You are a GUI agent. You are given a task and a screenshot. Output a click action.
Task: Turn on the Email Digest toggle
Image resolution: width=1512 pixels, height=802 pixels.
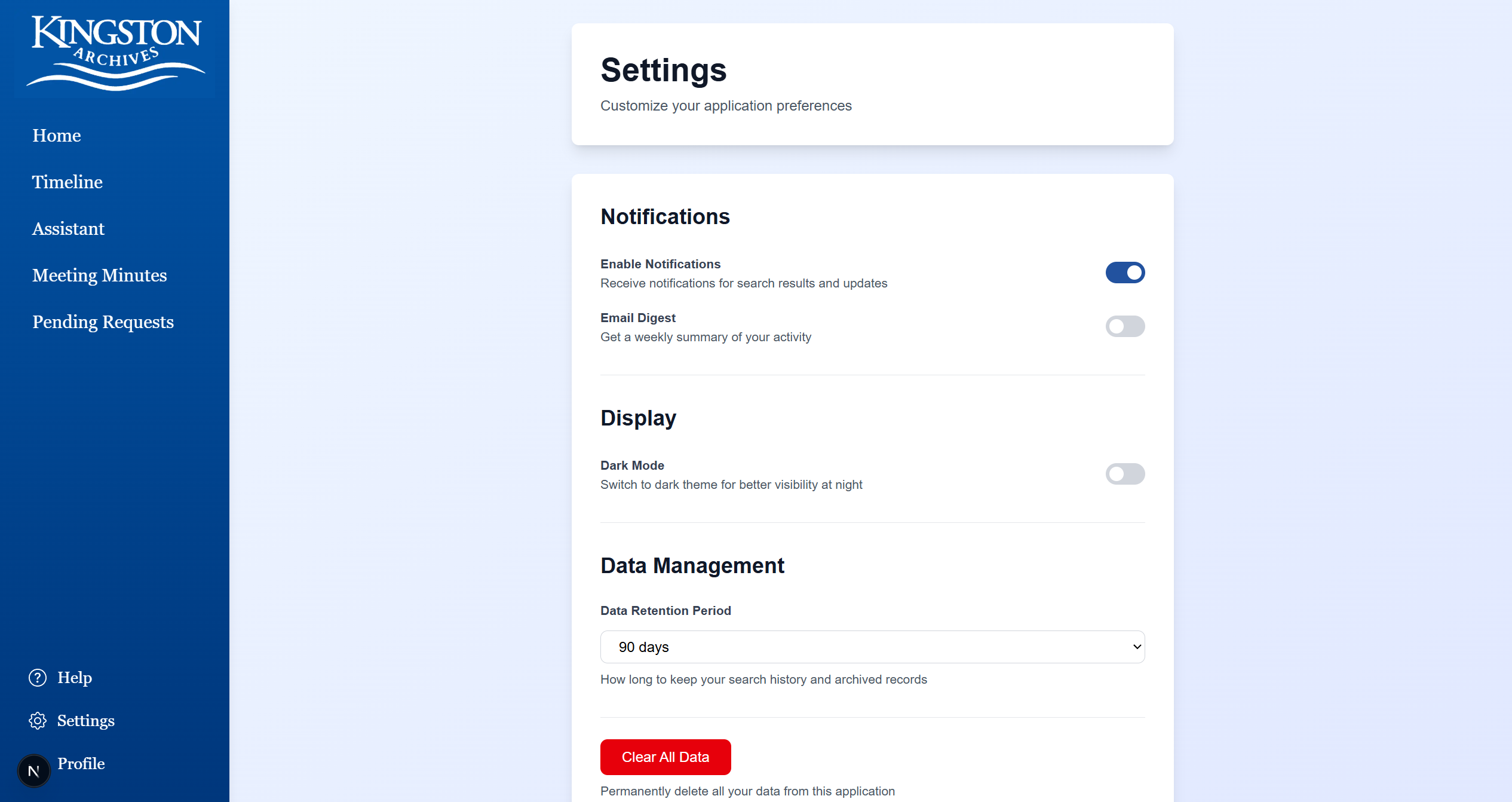1124,326
